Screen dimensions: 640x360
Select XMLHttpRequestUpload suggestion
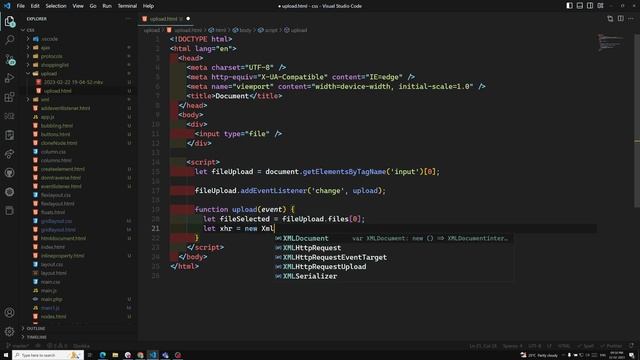393,267
